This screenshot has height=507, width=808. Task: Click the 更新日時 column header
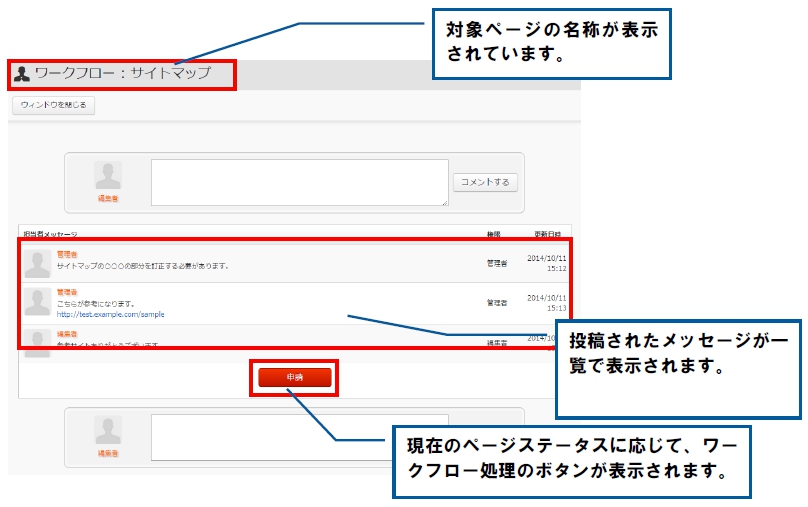(x=547, y=234)
